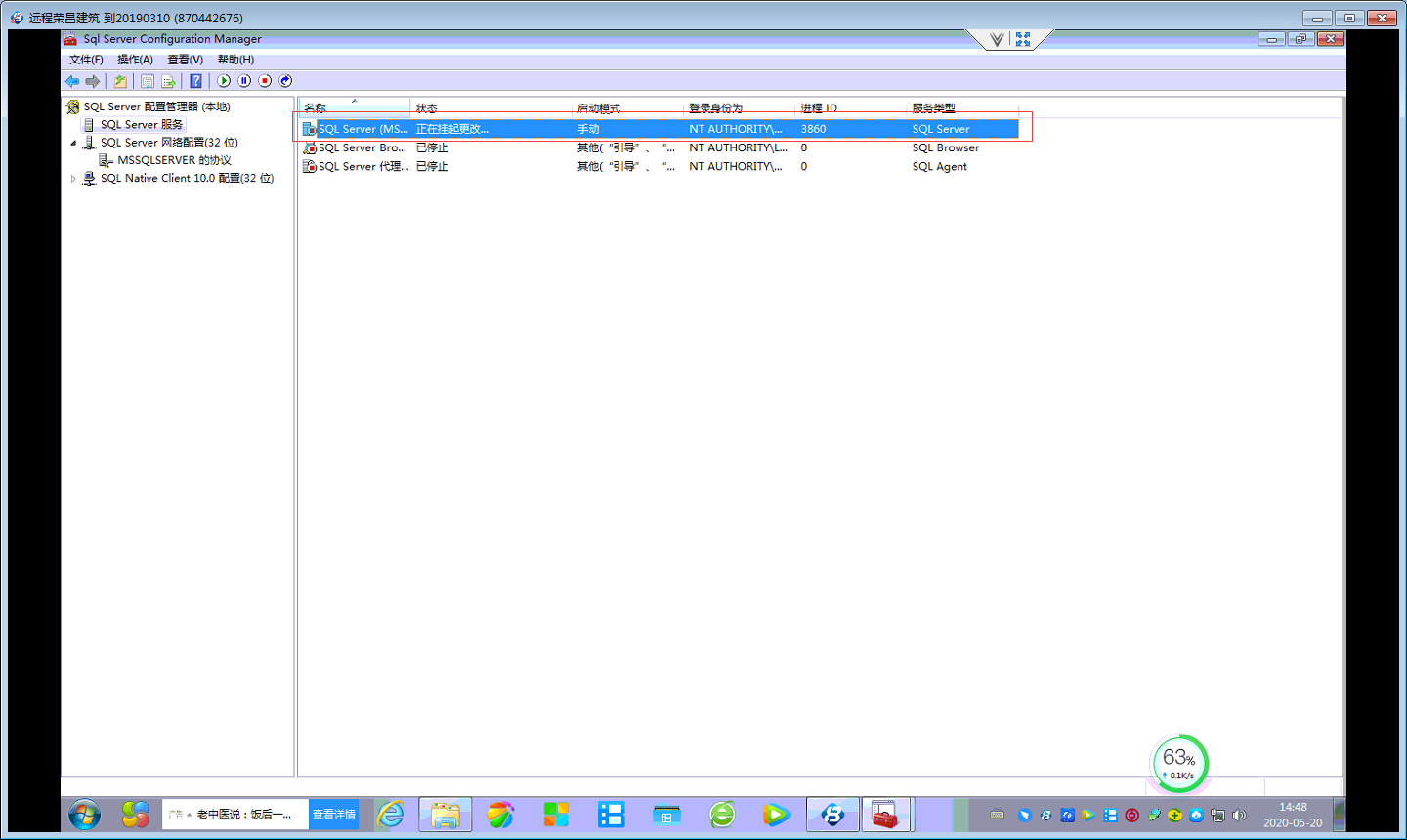Click the Restart service toolbar icon
This screenshot has height=840, width=1407.
(x=285, y=81)
